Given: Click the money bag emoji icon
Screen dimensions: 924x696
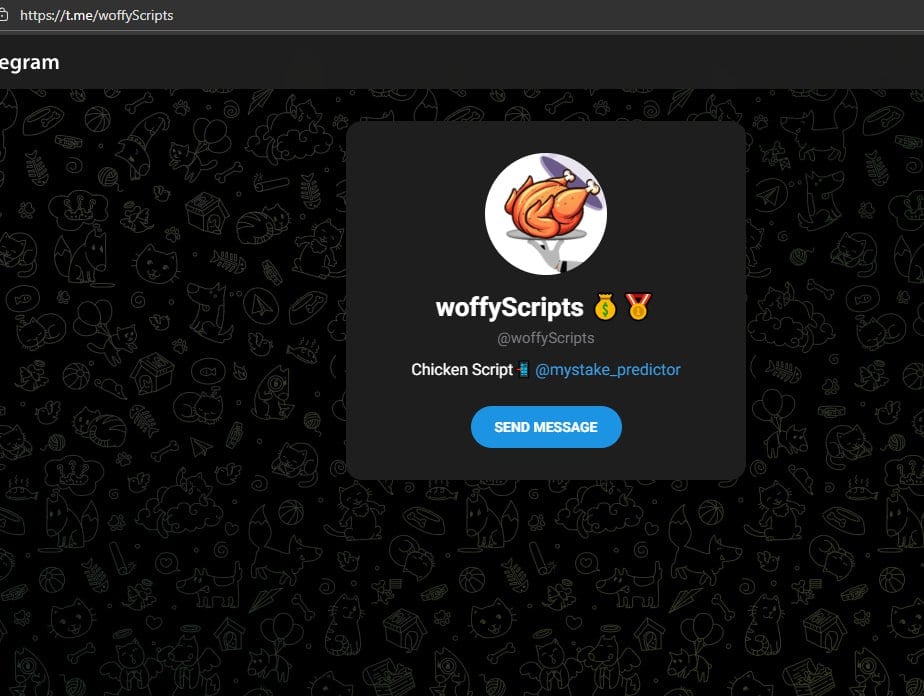Looking at the screenshot, I should click(605, 307).
